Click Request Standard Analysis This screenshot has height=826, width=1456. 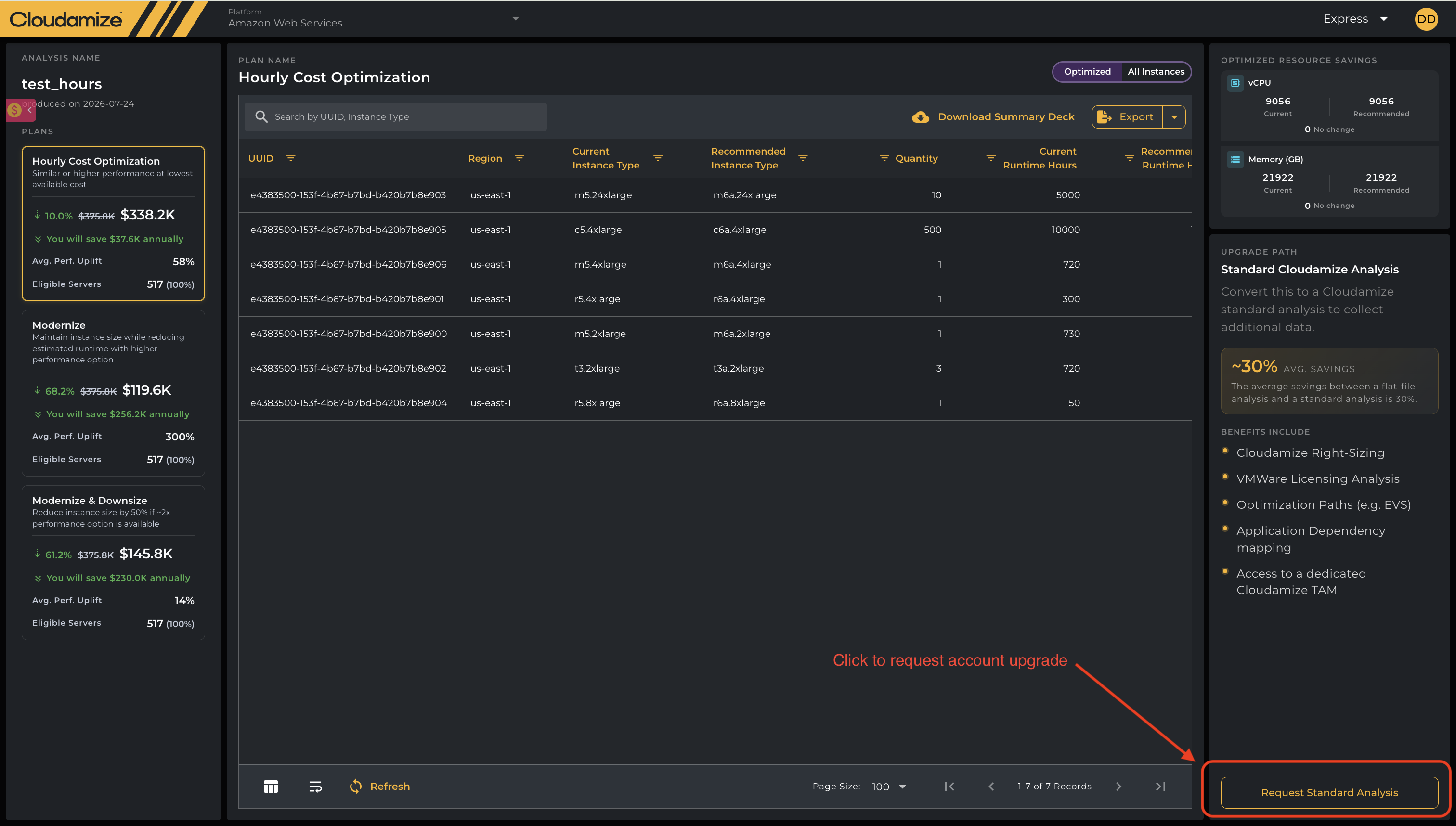(1329, 792)
